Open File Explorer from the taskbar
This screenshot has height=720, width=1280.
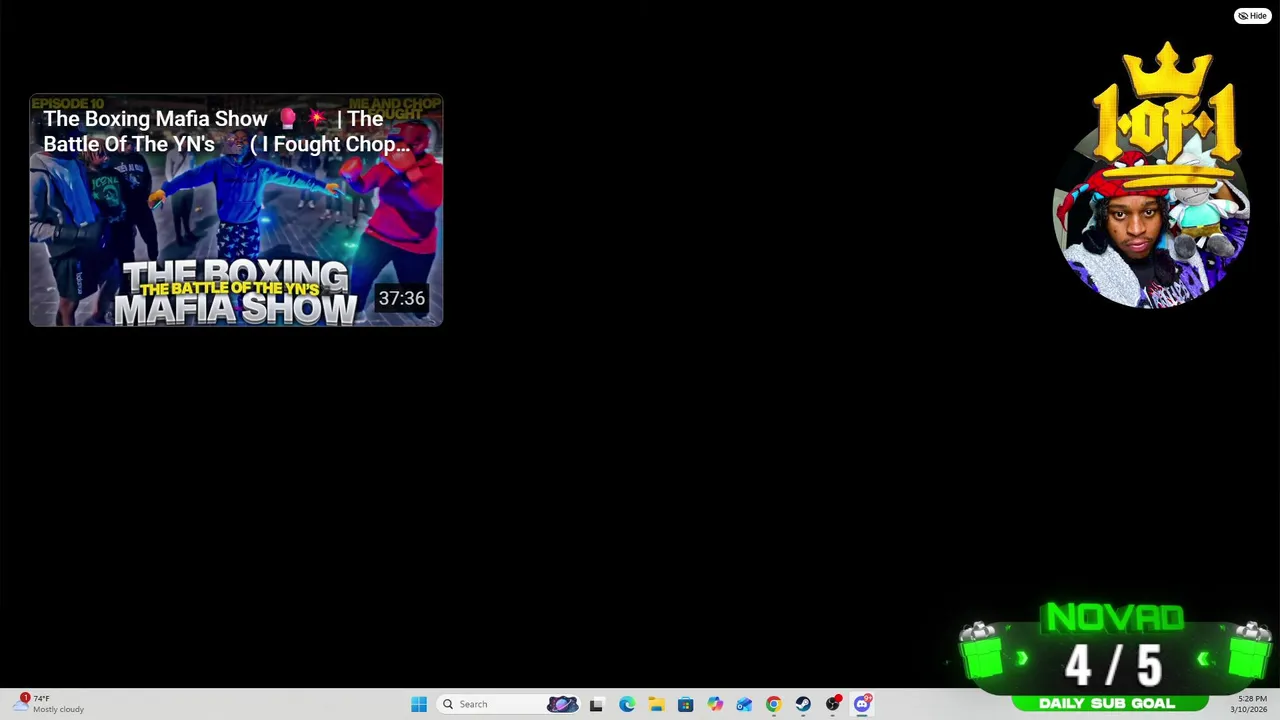656,704
